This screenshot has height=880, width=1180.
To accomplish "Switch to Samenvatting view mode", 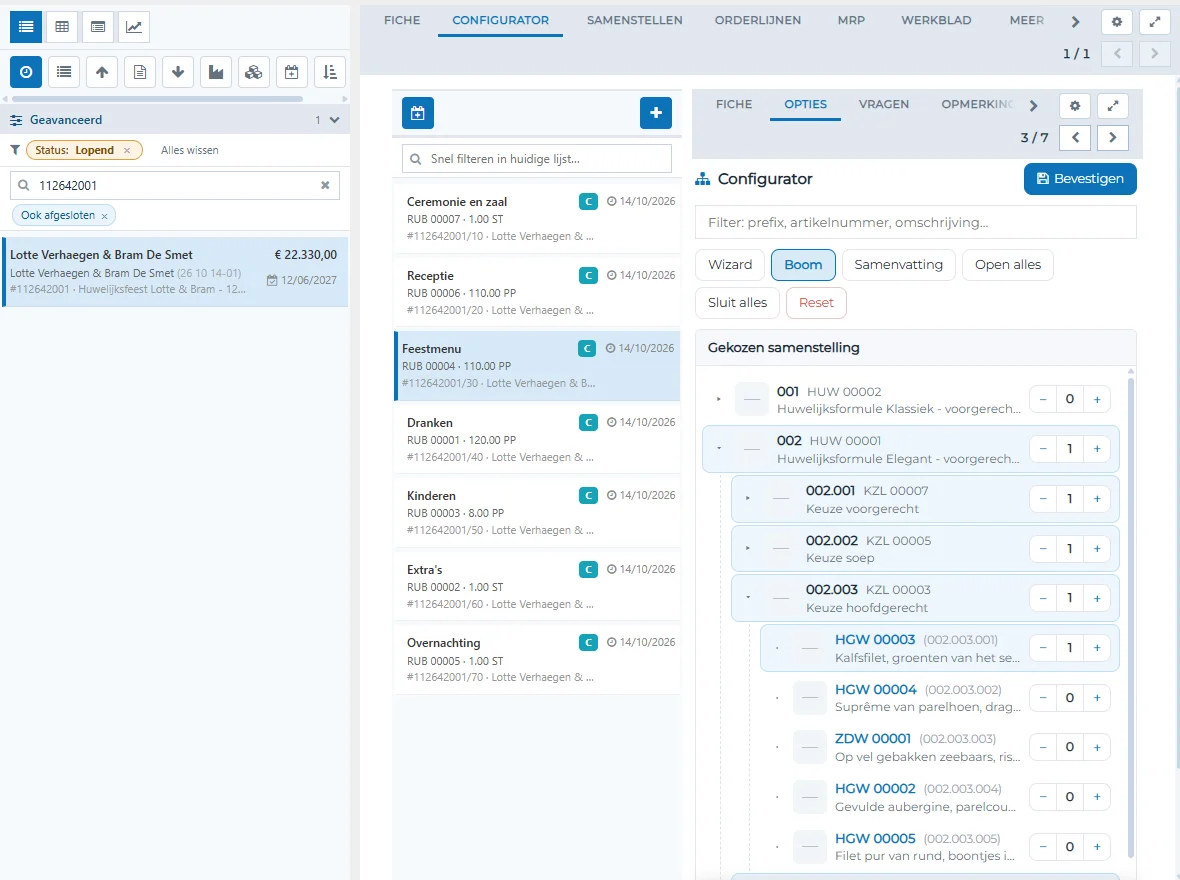I will tap(899, 265).
